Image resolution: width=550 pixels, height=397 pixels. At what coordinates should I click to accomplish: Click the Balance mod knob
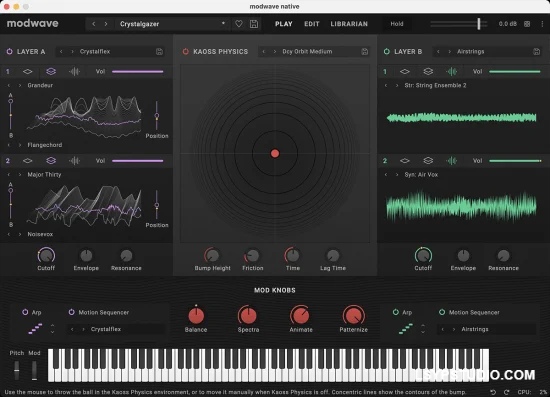coord(196,315)
